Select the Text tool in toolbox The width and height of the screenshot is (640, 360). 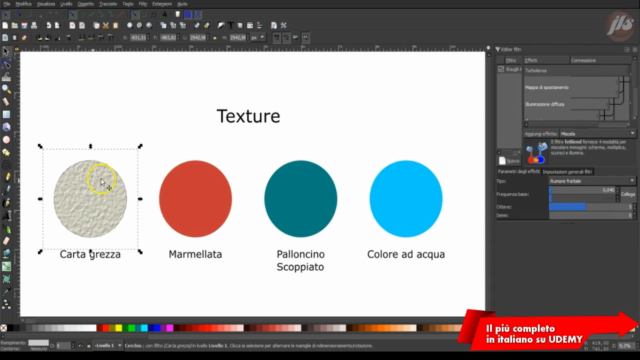coord(6,216)
